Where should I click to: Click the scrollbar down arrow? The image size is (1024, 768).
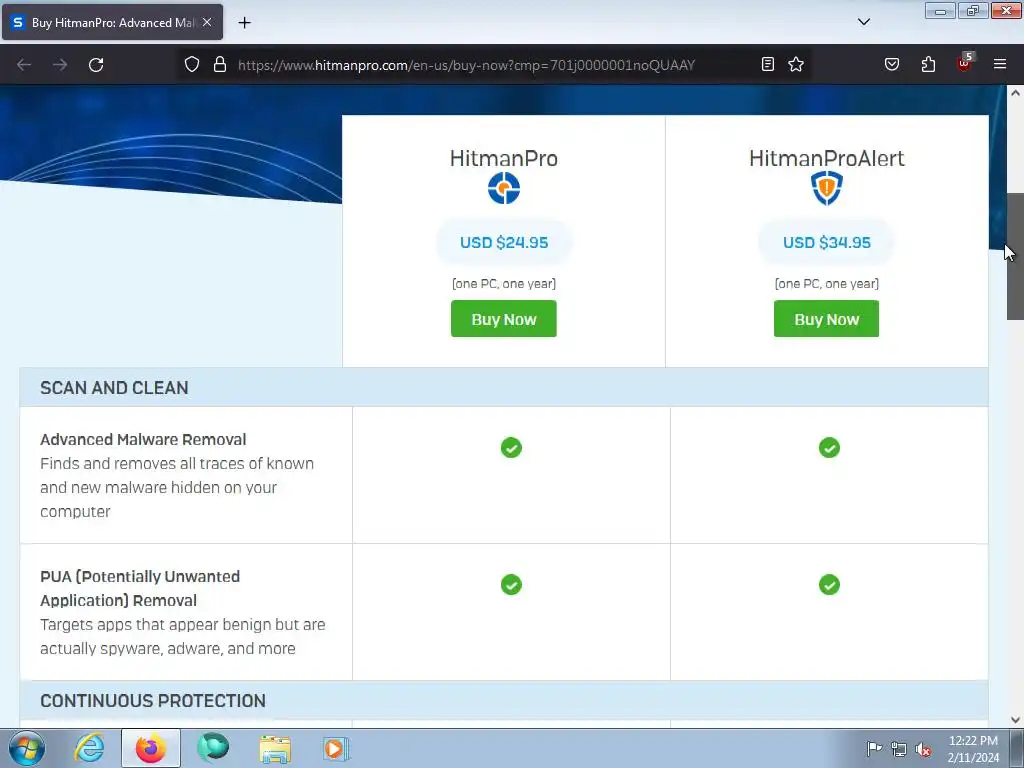coord(1015,720)
